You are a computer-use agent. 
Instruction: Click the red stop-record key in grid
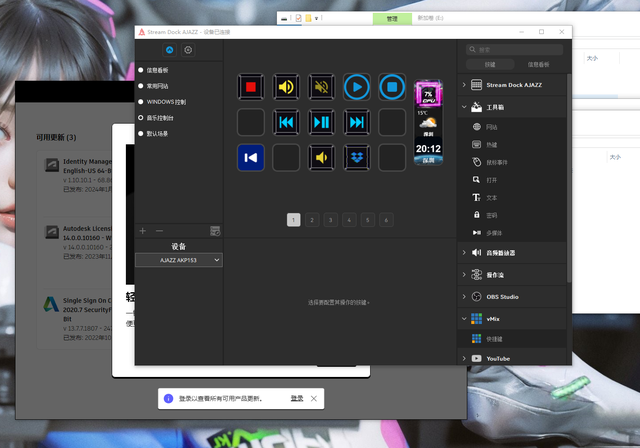pos(251,87)
